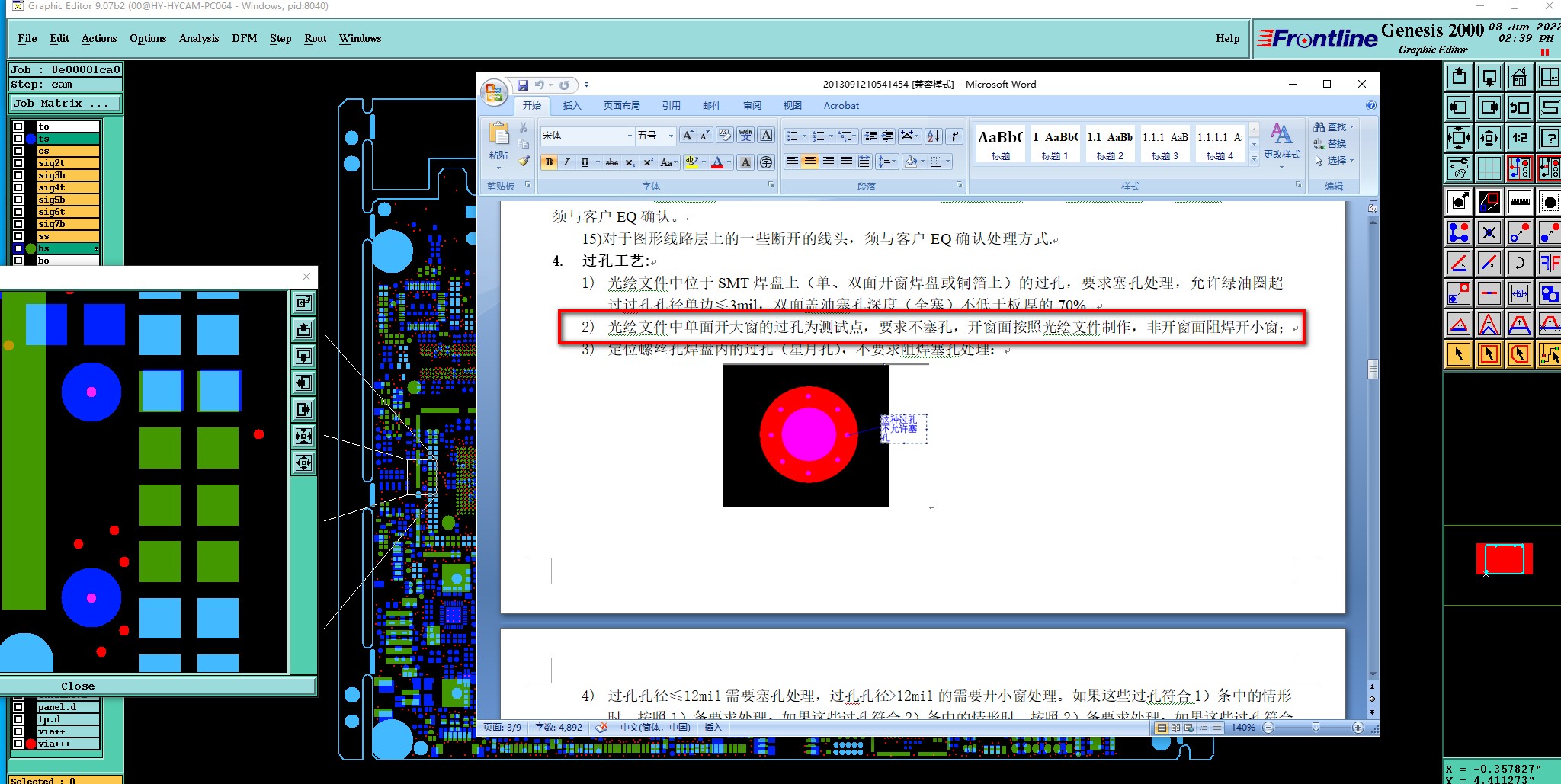The width and height of the screenshot is (1561, 784).
Task: Open the File menu in Genesis
Action: 27,38
